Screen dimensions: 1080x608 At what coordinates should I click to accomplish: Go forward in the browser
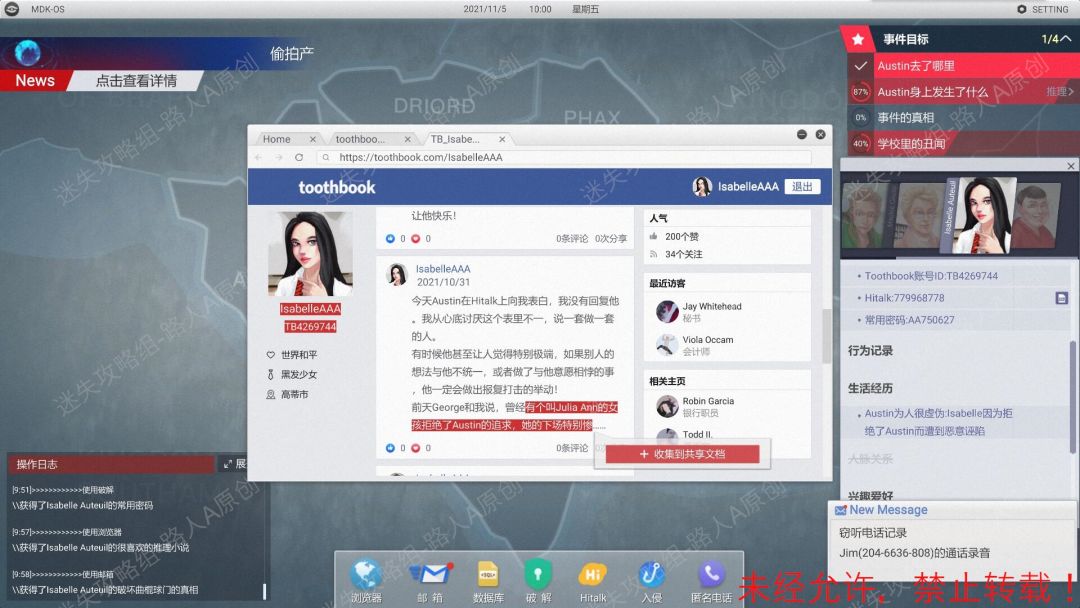click(x=279, y=158)
